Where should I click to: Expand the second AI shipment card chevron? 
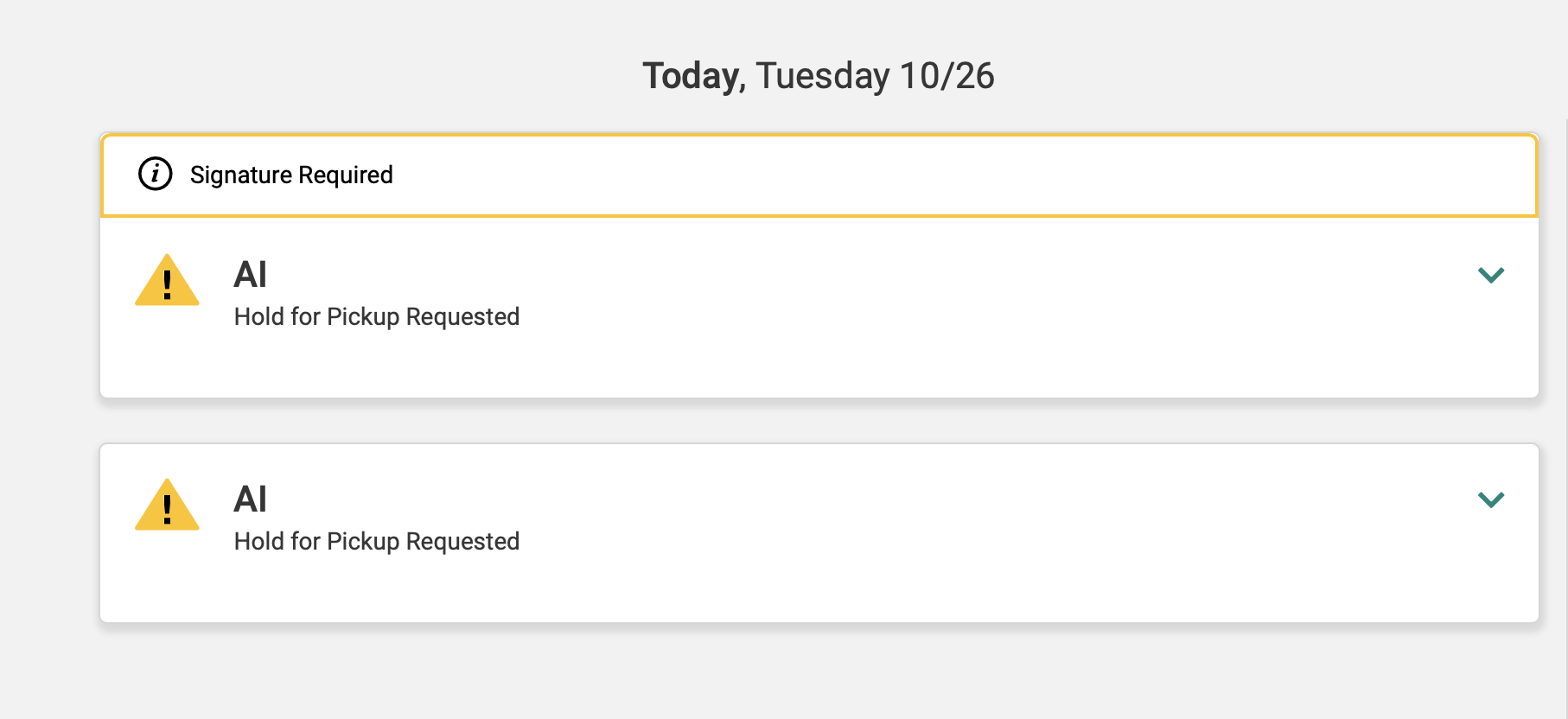pos(1491,499)
